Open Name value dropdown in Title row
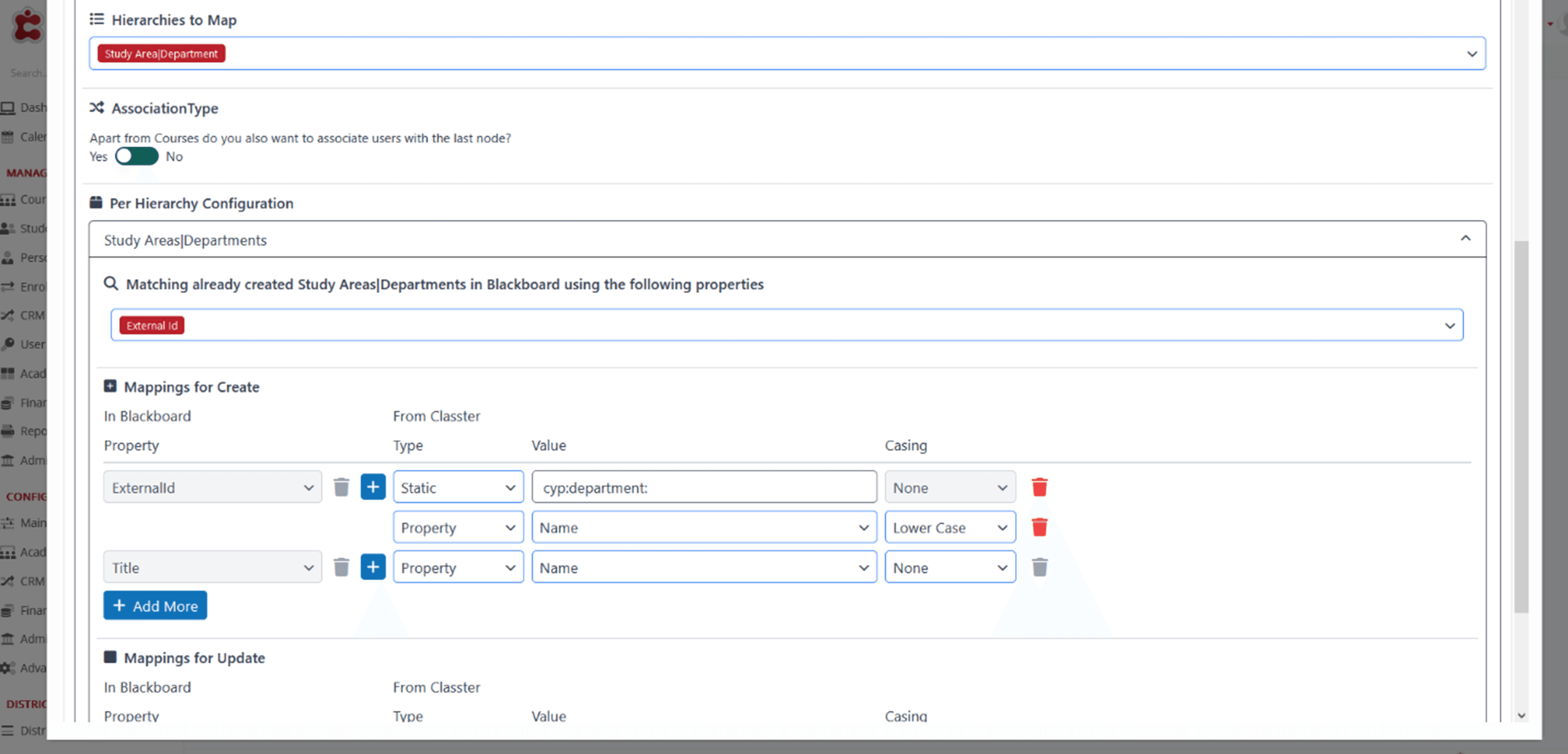This screenshot has width=1568, height=754. pos(704,567)
